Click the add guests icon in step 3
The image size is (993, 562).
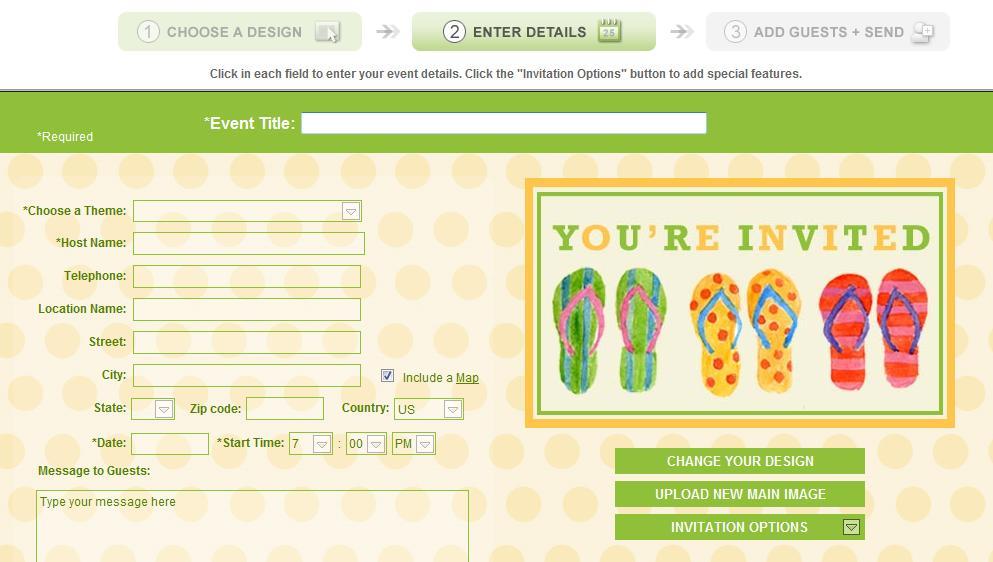tap(923, 32)
